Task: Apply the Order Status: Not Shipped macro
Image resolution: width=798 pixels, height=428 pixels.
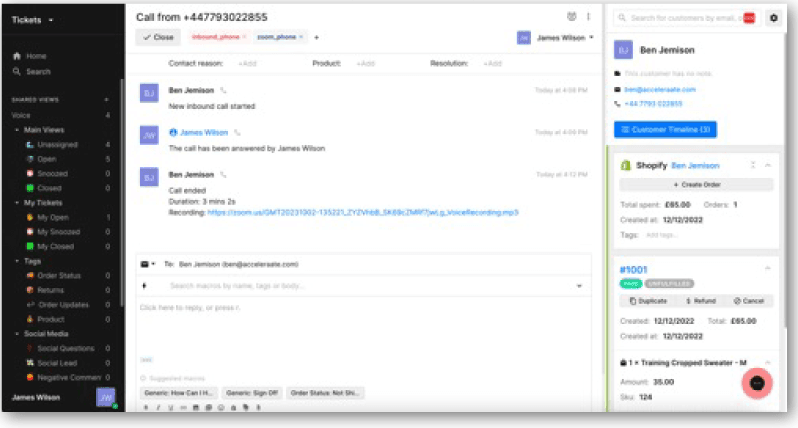Action: pos(324,393)
